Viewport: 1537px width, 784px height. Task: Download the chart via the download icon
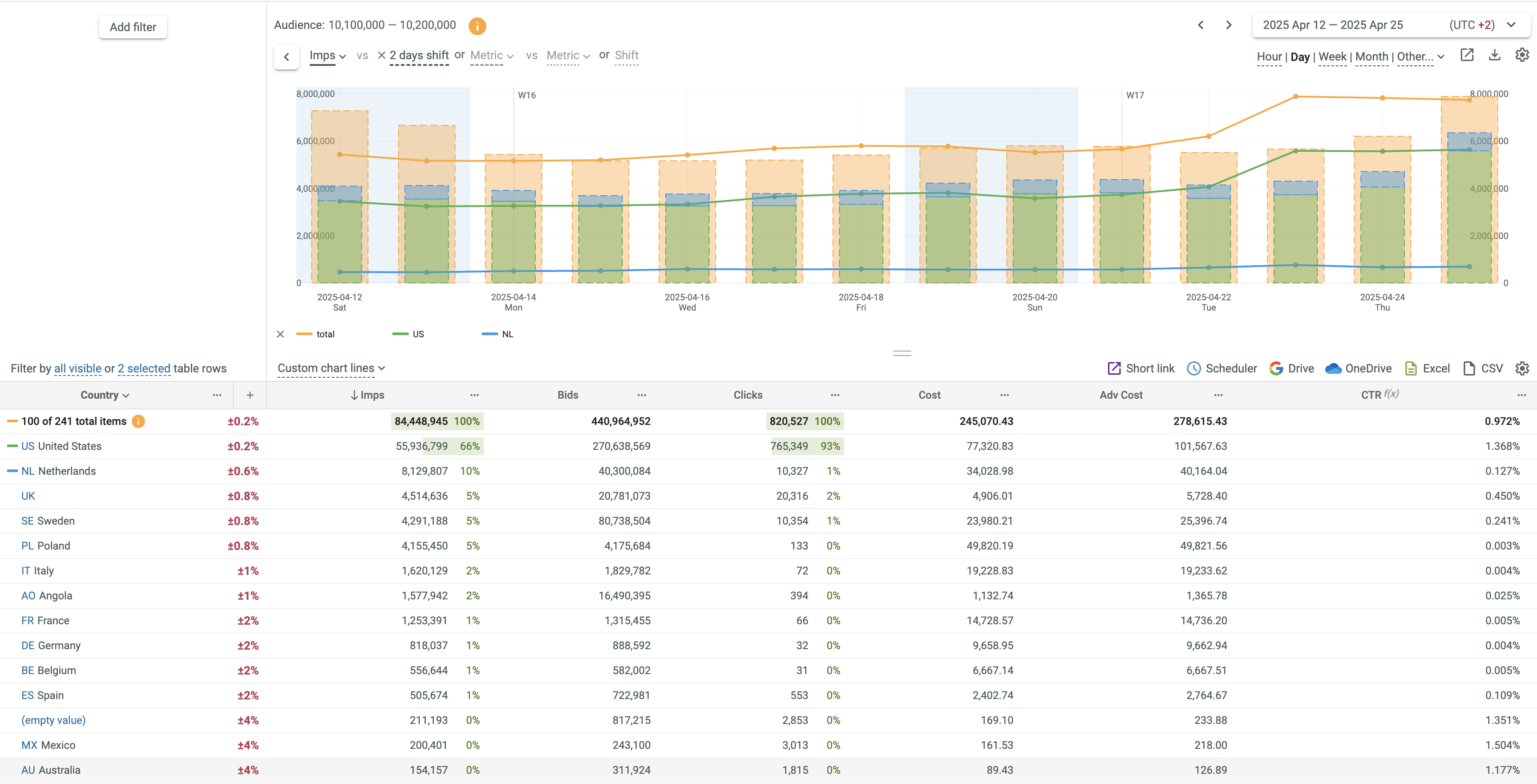[x=1494, y=56]
